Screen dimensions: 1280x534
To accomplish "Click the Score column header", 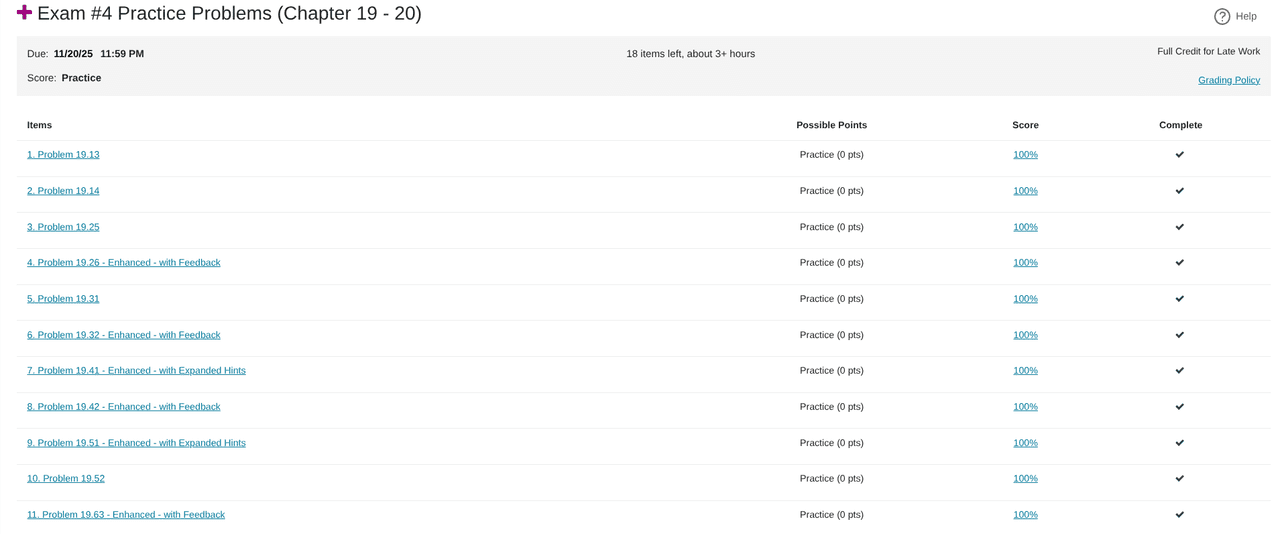I will click(1025, 125).
